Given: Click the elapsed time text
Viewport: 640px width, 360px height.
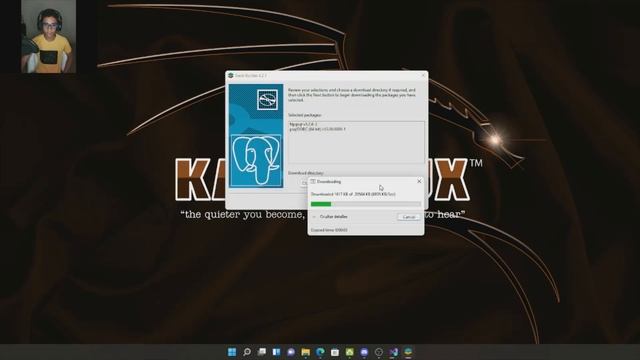Looking at the screenshot, I should coord(329,230).
